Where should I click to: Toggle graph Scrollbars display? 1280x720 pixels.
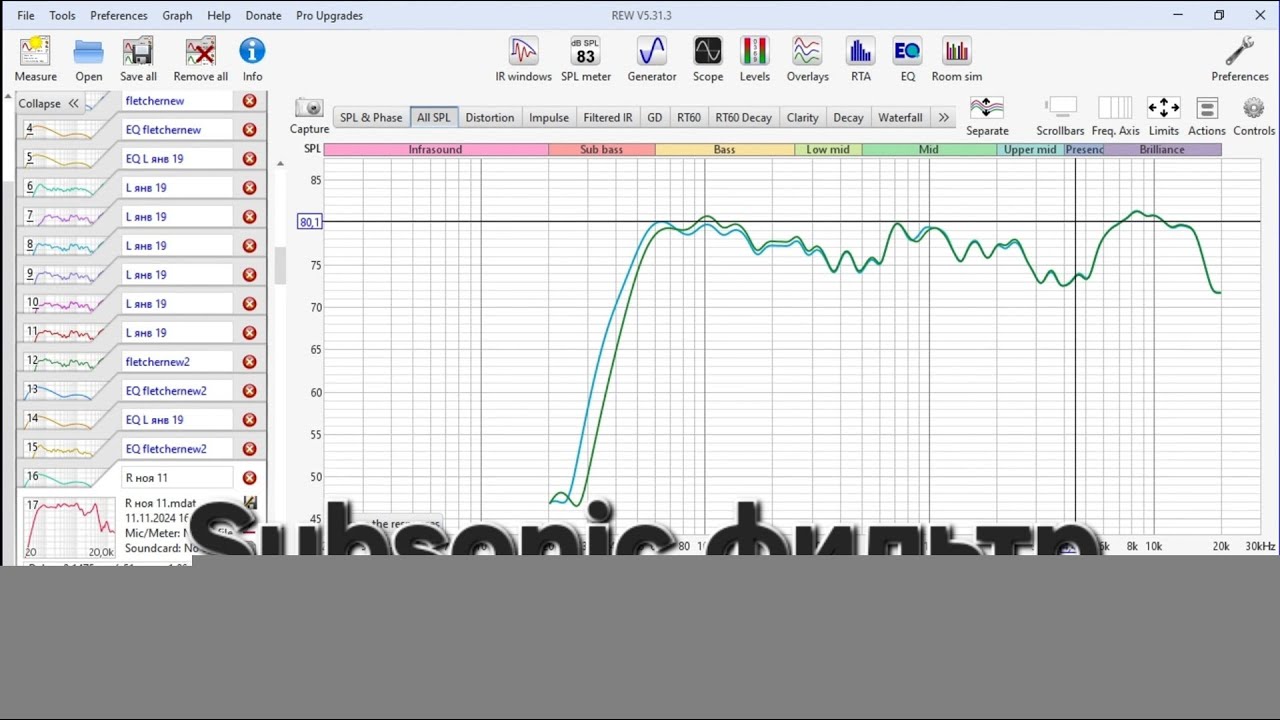(1060, 116)
